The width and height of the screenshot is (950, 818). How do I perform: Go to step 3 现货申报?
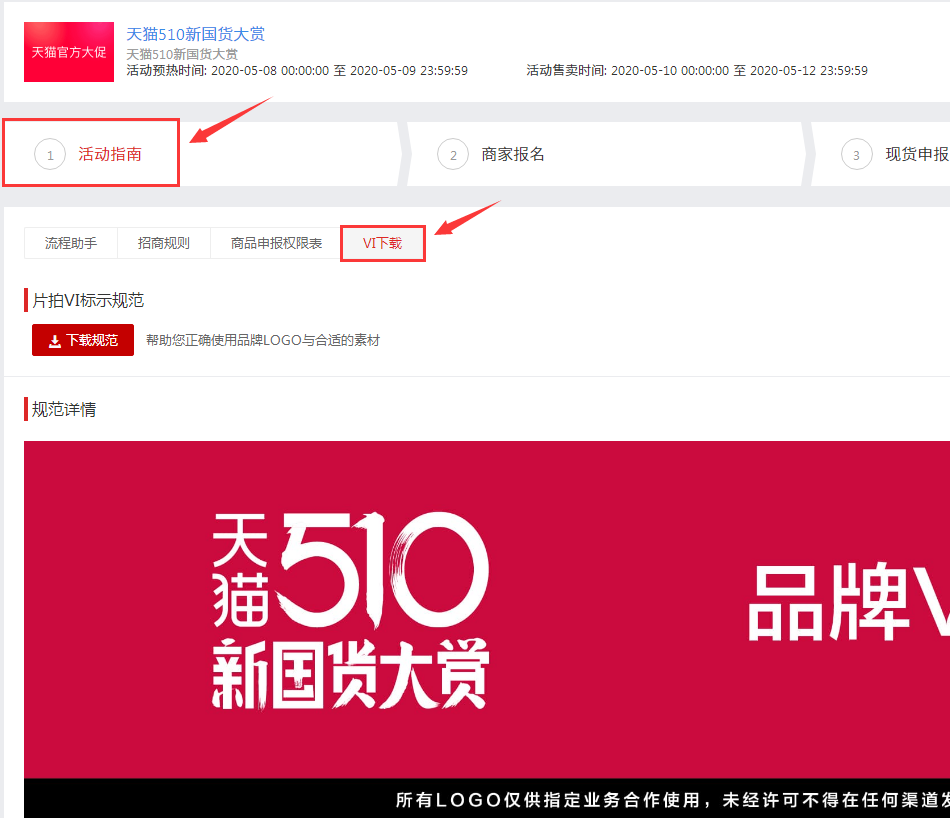(917, 154)
